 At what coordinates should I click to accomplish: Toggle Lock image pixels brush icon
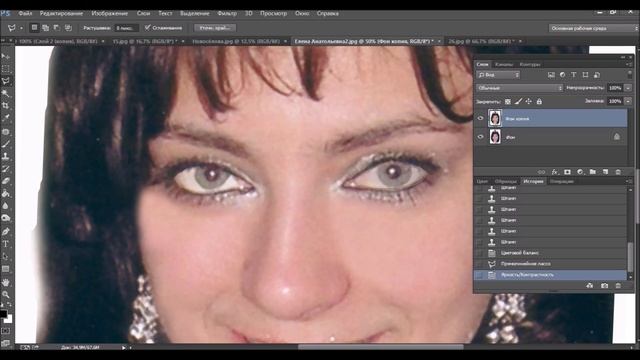tap(518, 101)
